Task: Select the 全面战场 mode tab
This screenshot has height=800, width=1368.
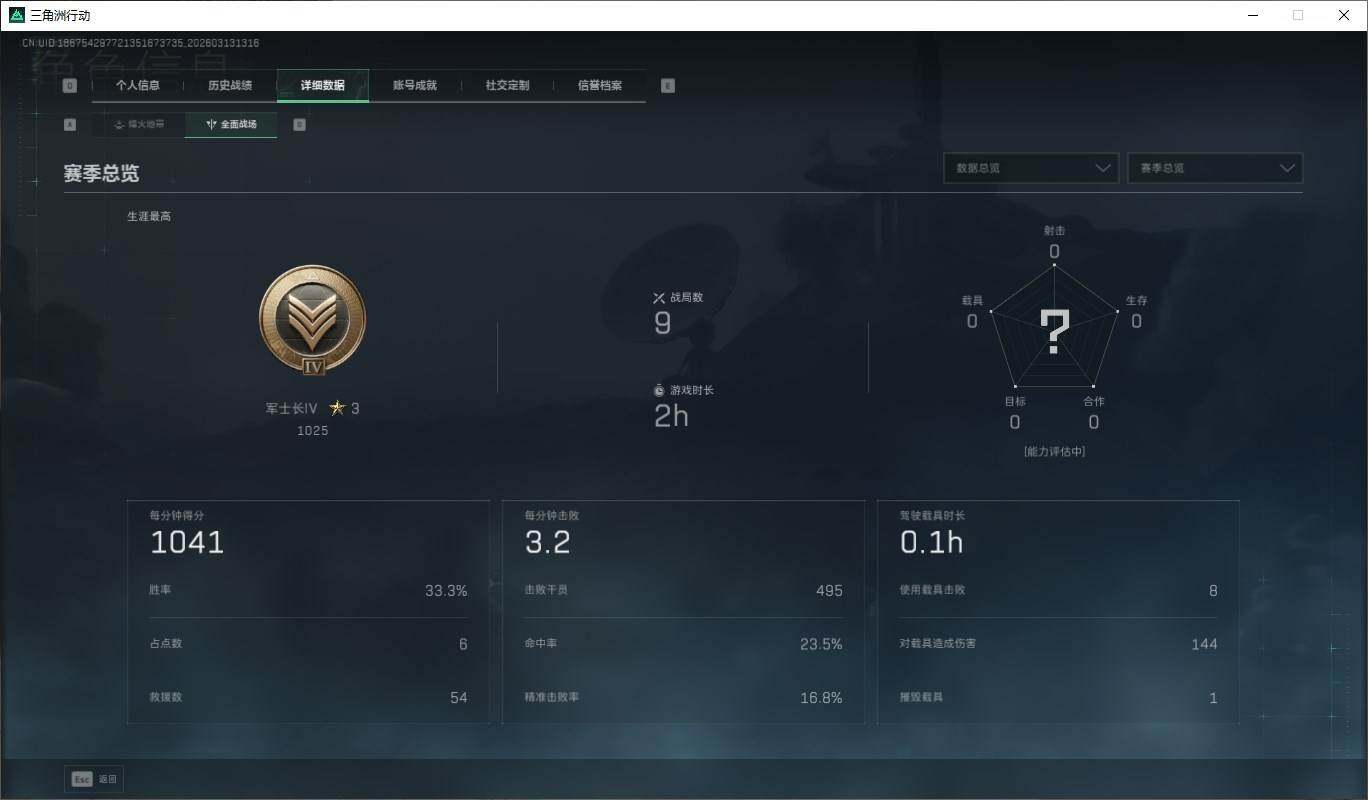Action: coord(231,125)
